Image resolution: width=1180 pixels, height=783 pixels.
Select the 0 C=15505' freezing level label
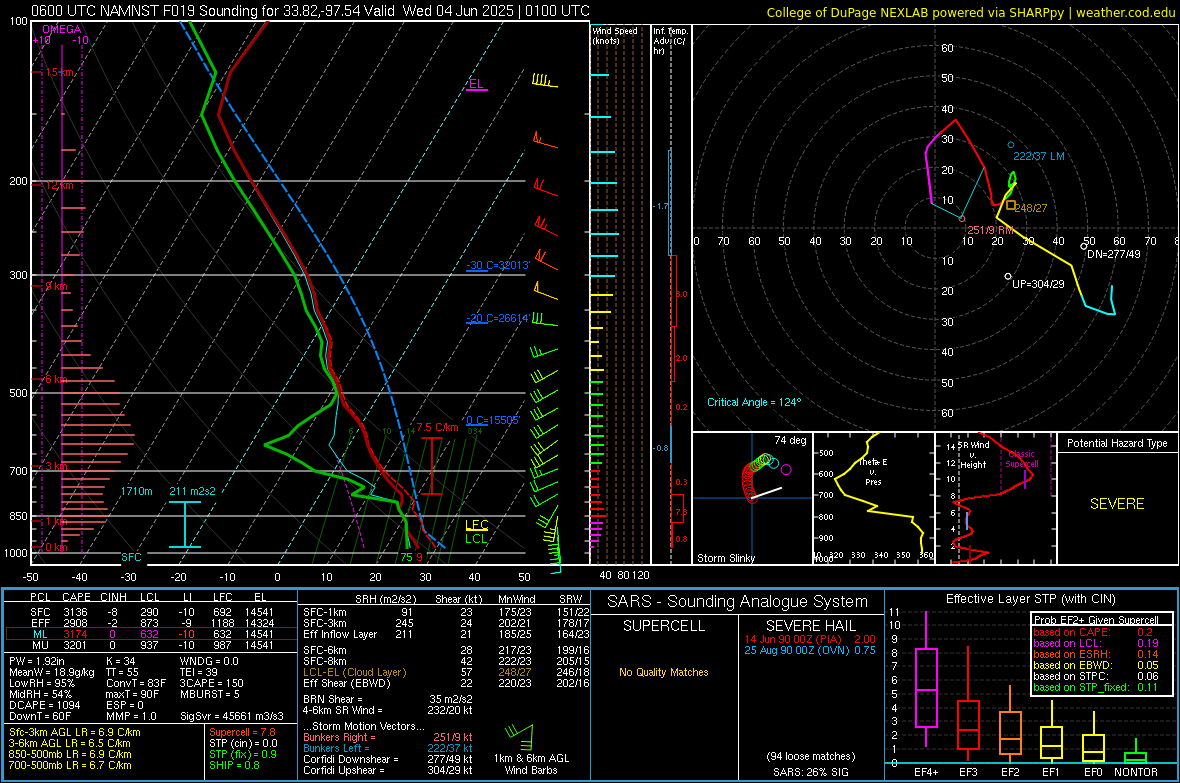492,420
